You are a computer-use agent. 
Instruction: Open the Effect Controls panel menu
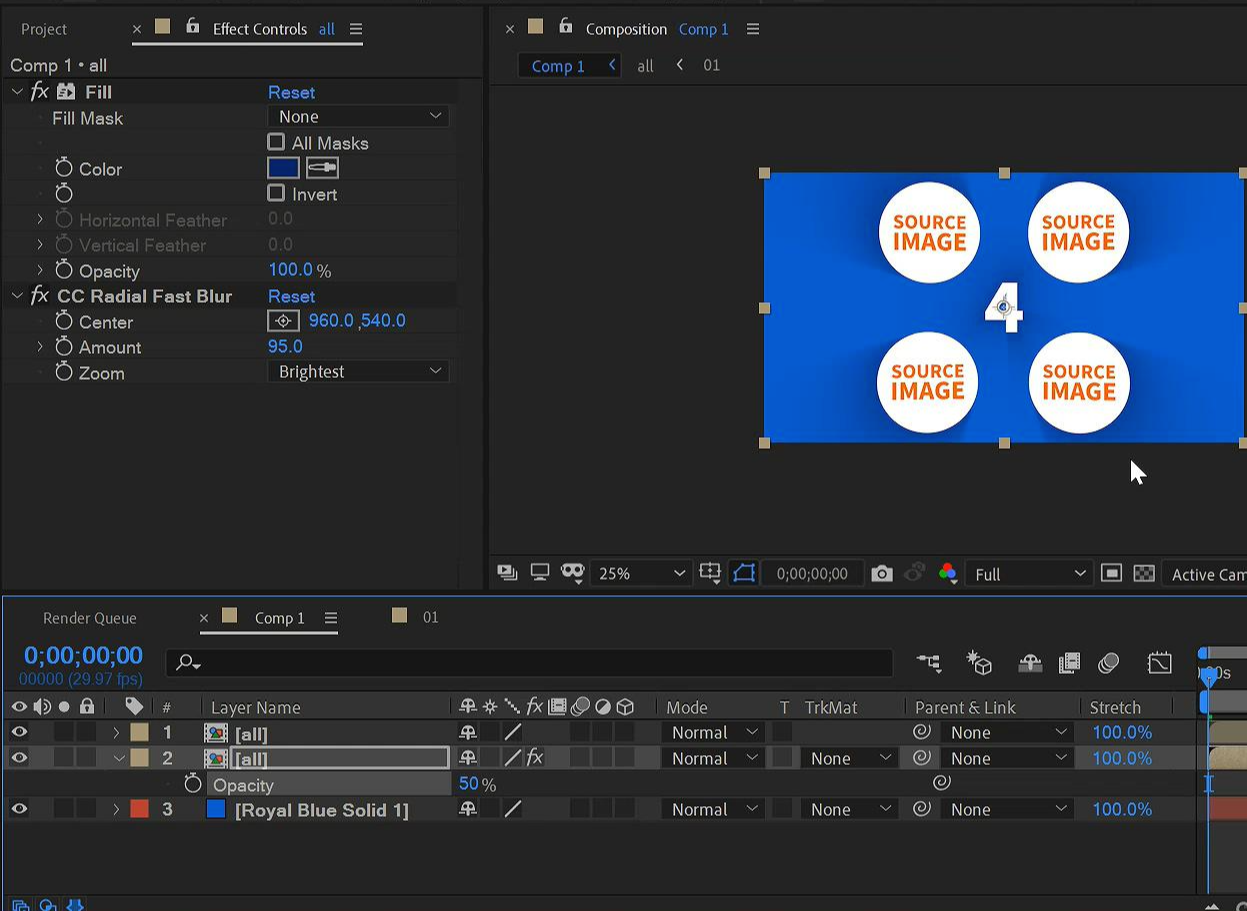click(x=356, y=29)
